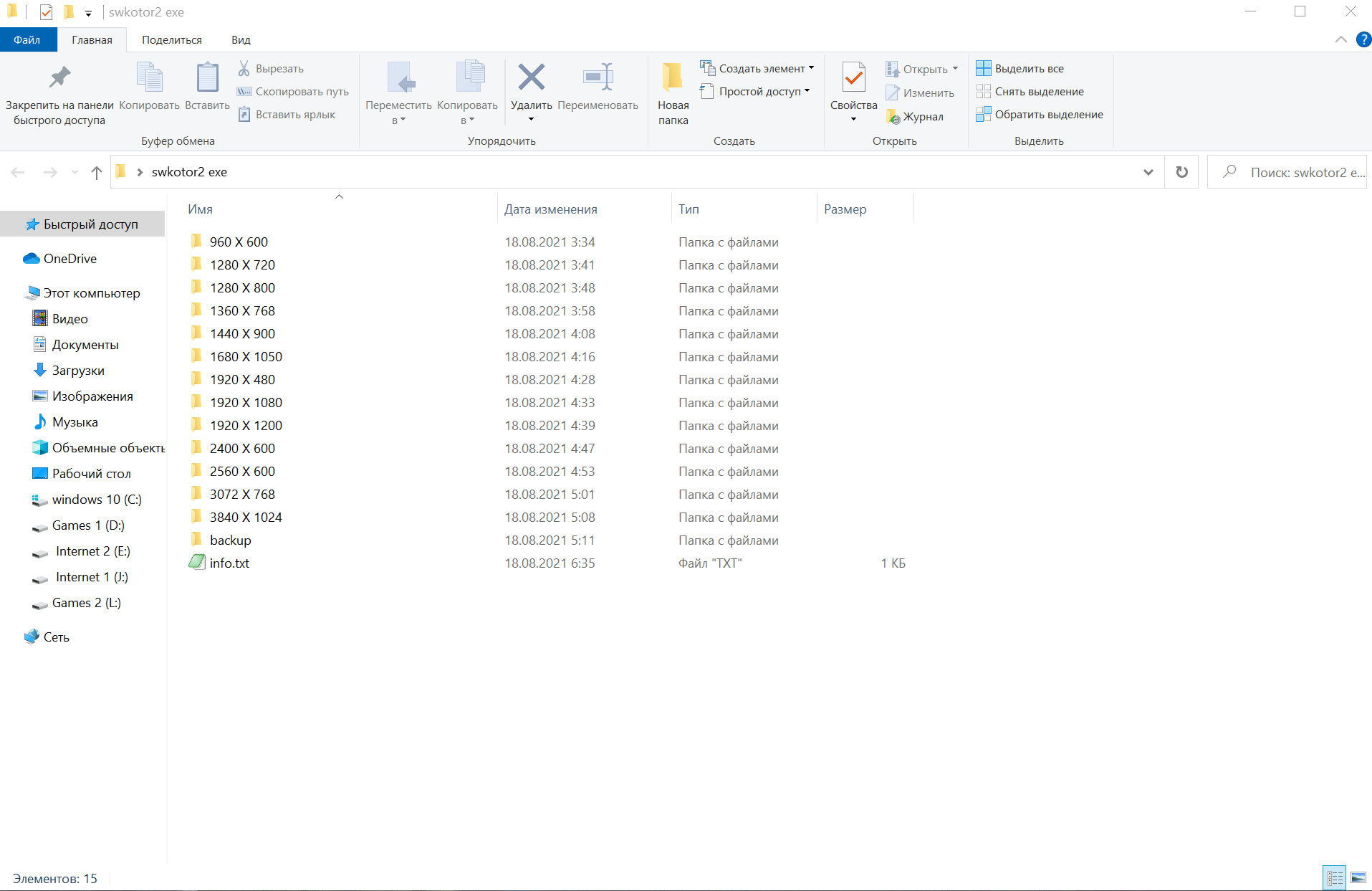Open the Создать элемент dropdown
1372x891 pixels.
point(757,69)
